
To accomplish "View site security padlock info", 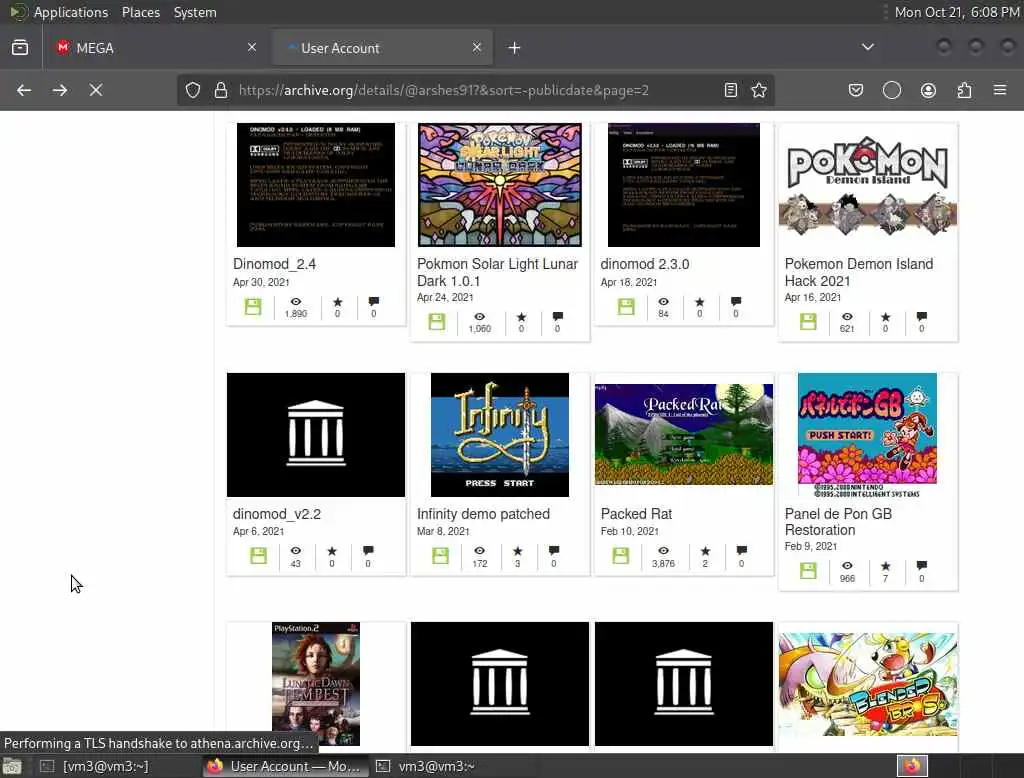I will (x=221, y=90).
